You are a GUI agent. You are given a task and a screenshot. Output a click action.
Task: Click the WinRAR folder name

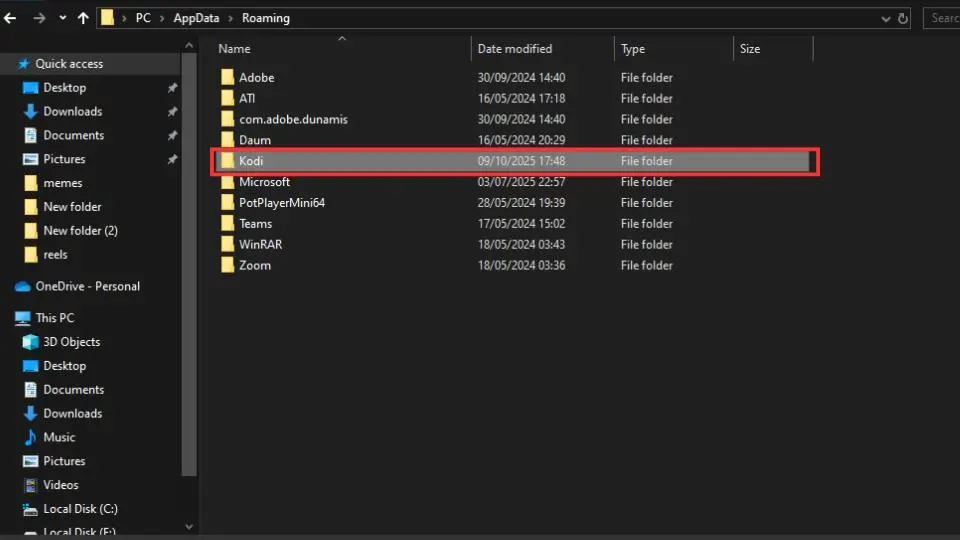pyautogui.click(x=260, y=244)
